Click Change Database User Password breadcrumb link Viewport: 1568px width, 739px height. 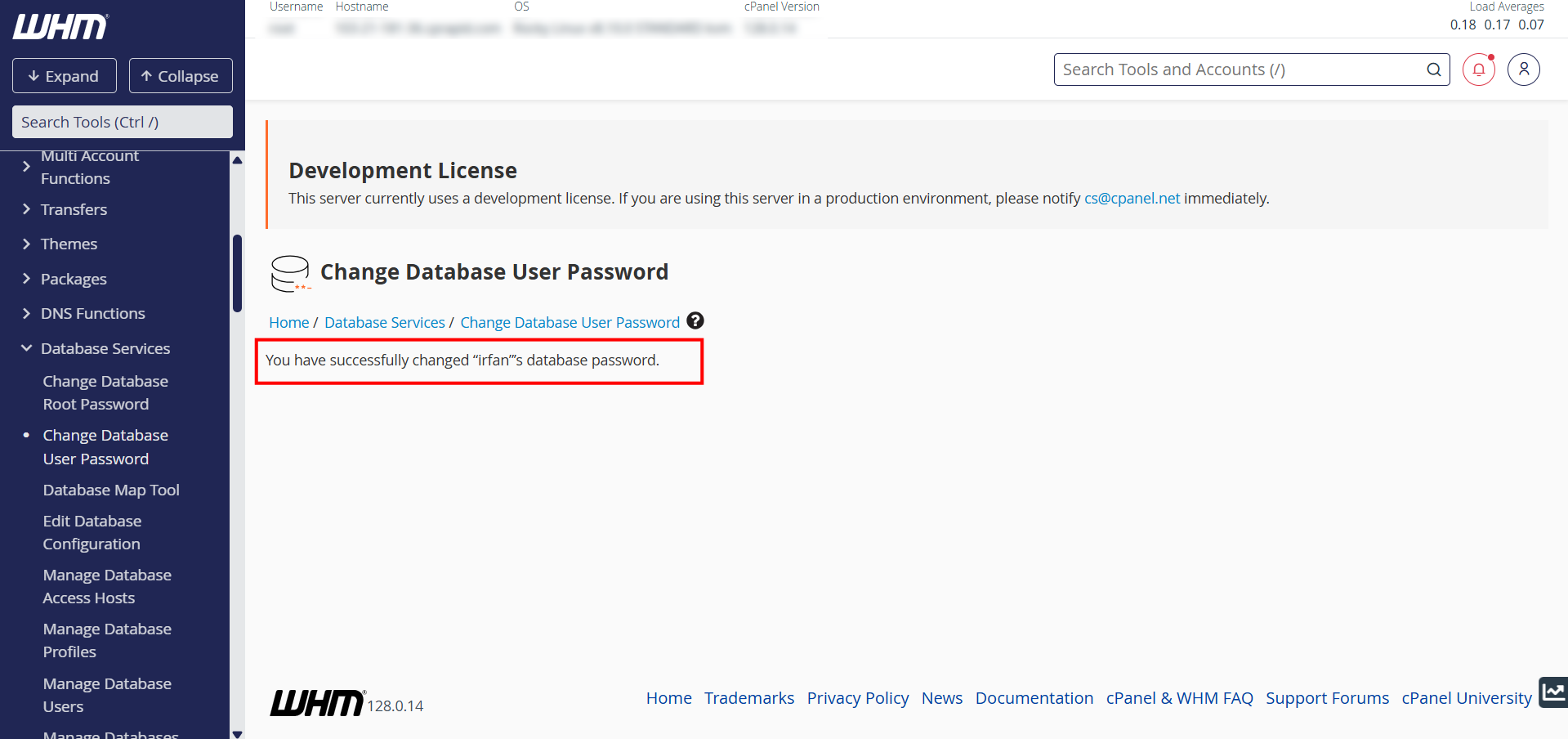pyautogui.click(x=570, y=322)
